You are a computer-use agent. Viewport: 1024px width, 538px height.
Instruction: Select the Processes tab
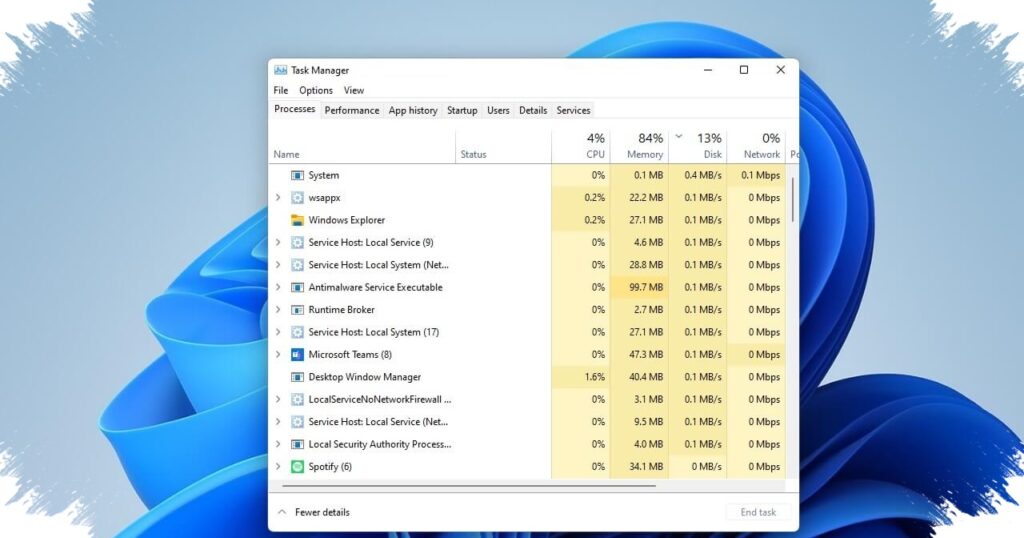pos(295,109)
